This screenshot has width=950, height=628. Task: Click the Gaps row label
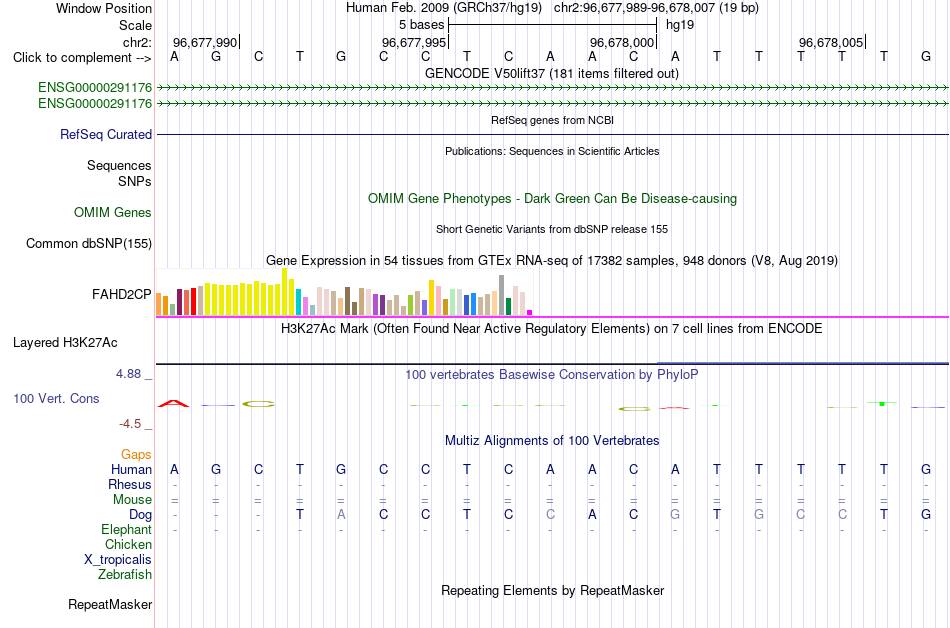click(136, 454)
